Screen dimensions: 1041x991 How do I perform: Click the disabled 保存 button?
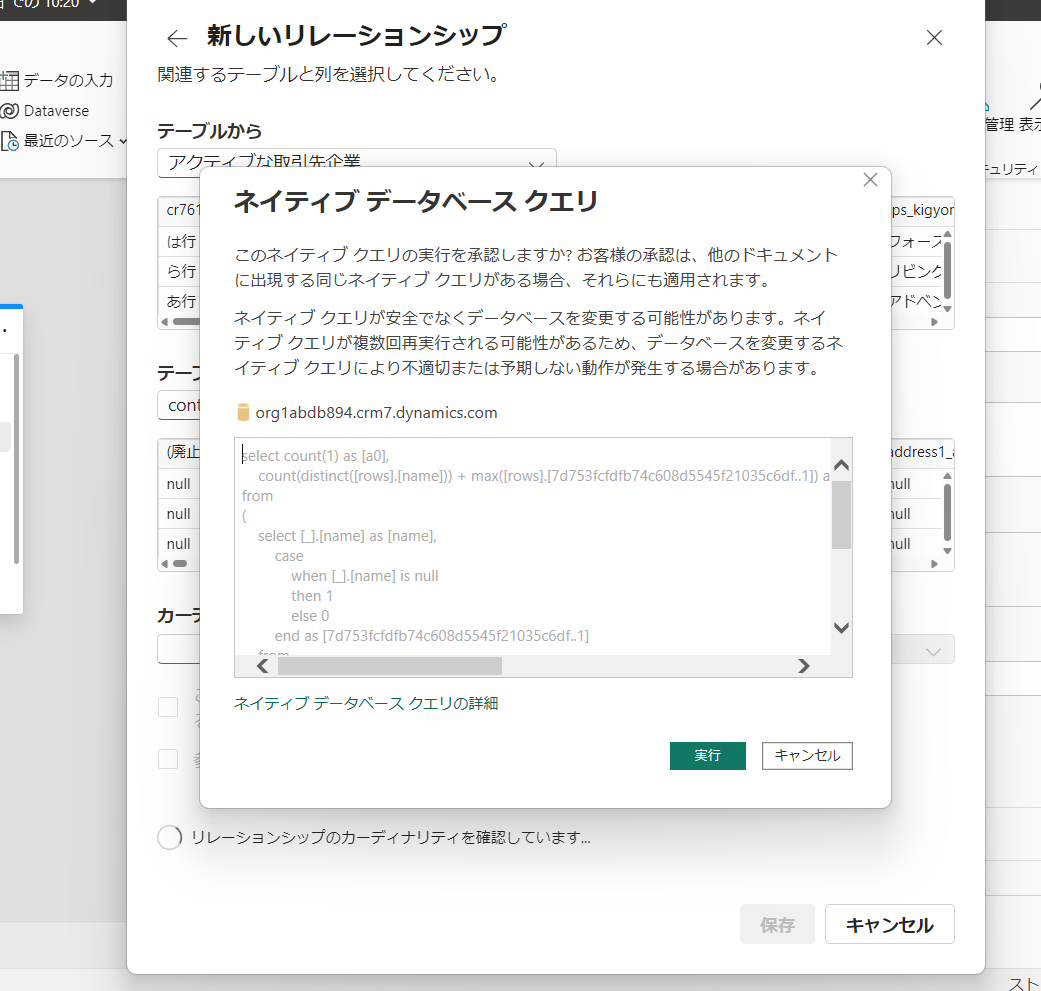[x=777, y=924]
